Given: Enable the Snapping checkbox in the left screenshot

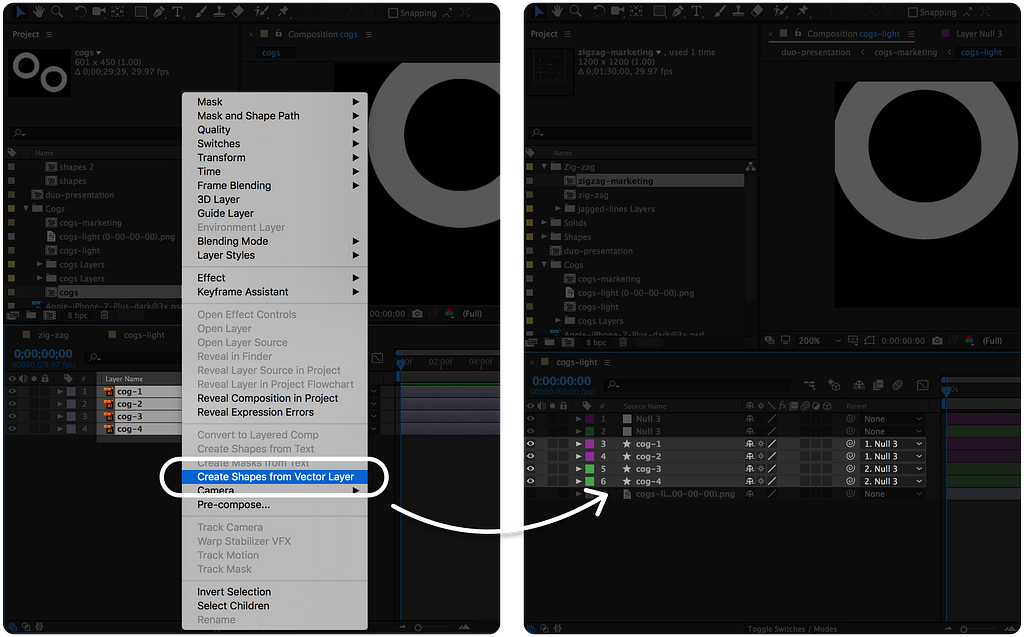Looking at the screenshot, I should [392, 13].
